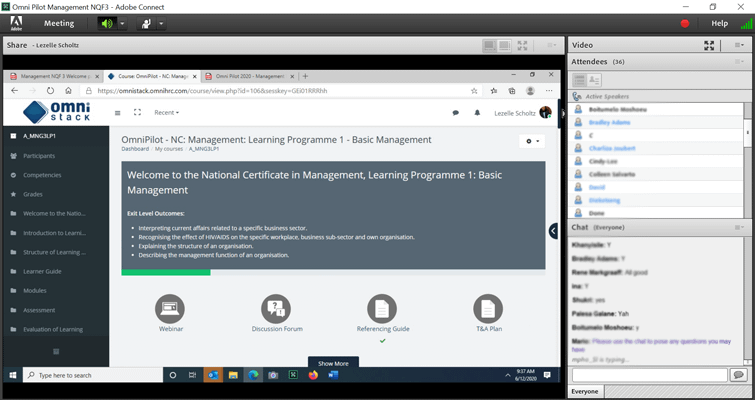Open the Lezelle Scholtz user menu
Screen dimensions: 755x400
pos(522,113)
